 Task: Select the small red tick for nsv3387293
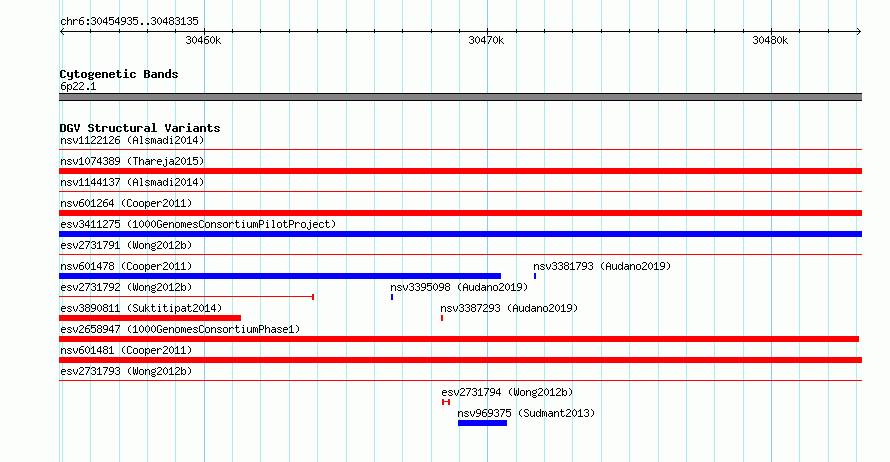point(442,318)
